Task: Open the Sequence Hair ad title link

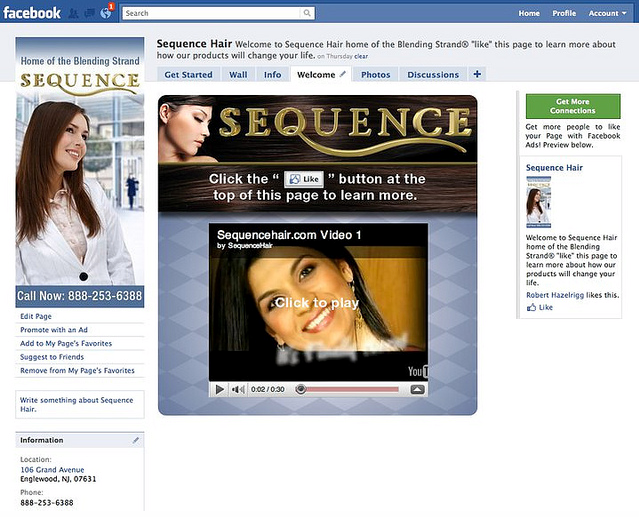Action: click(554, 167)
